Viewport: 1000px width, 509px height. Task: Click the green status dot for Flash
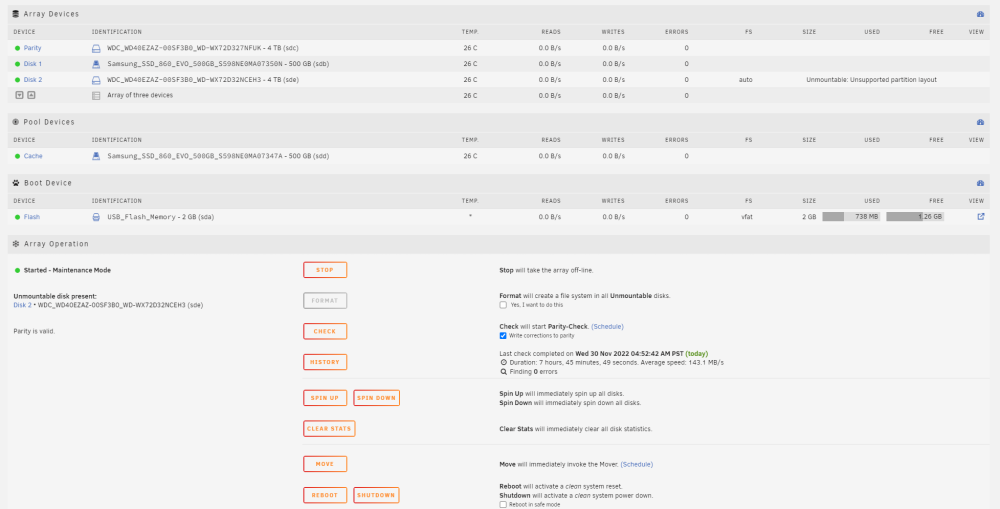[x=18, y=217]
